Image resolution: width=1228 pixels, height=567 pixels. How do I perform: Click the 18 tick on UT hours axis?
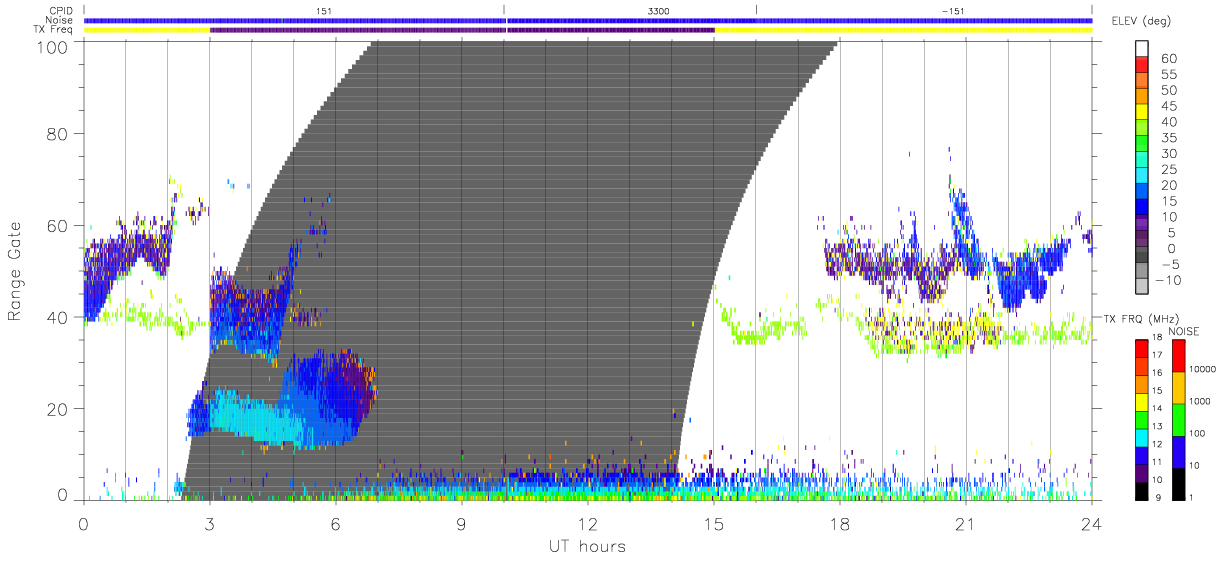pos(839,523)
